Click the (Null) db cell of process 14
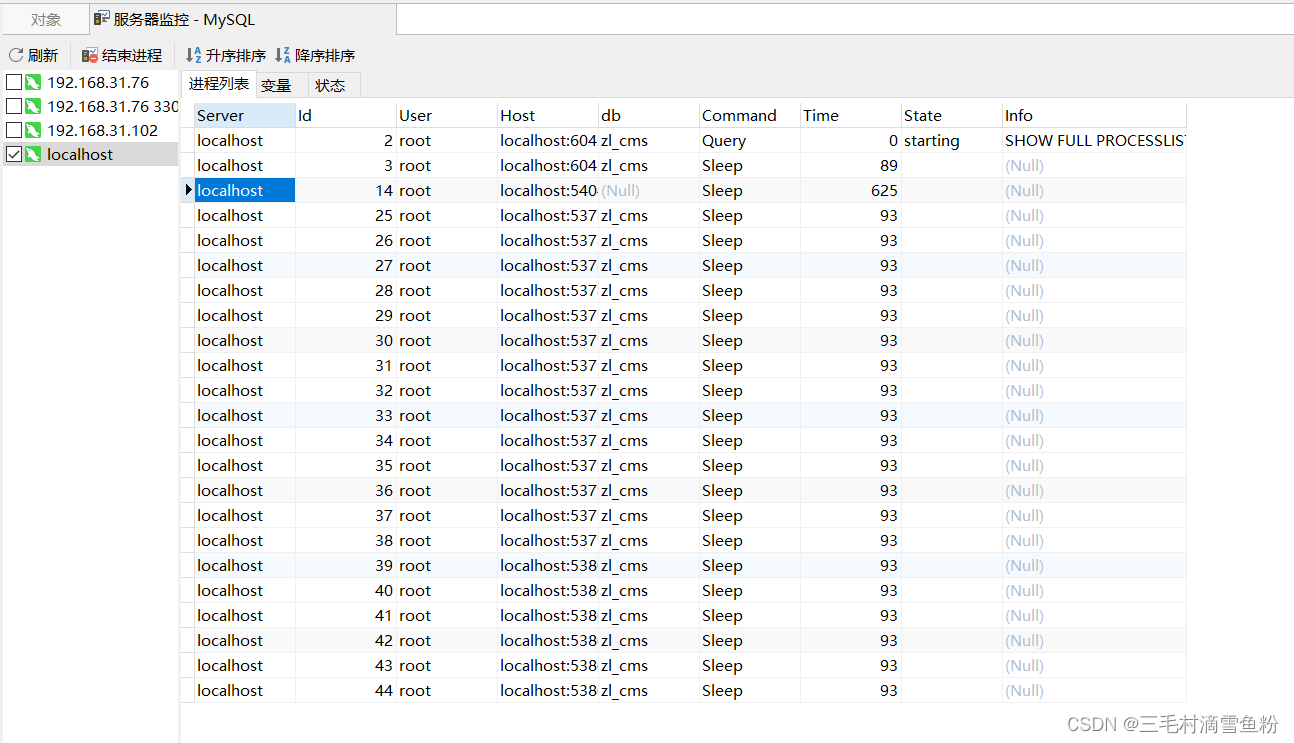This screenshot has height=743, width=1294. point(649,191)
